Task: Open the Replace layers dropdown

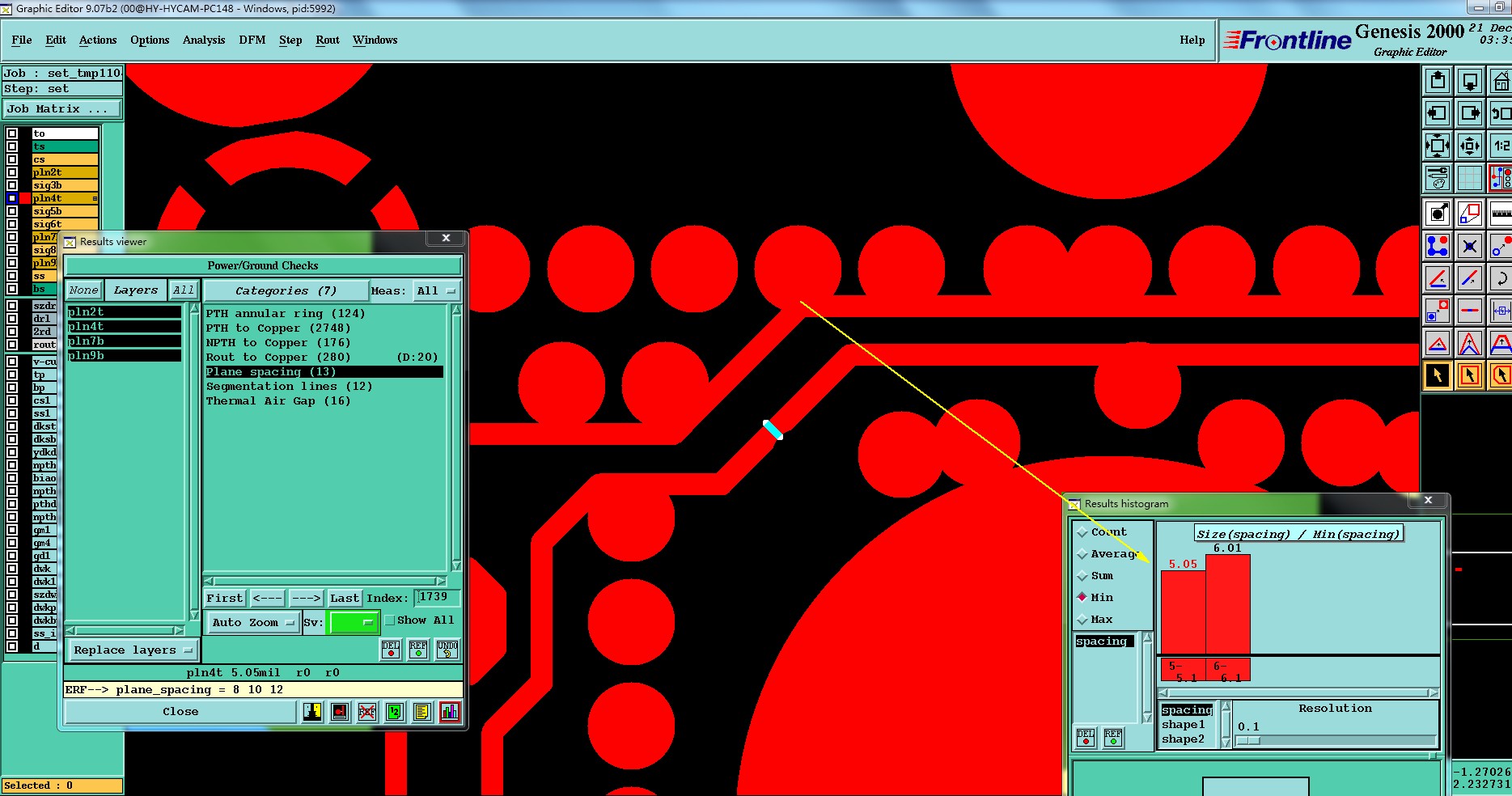Action: [x=133, y=650]
